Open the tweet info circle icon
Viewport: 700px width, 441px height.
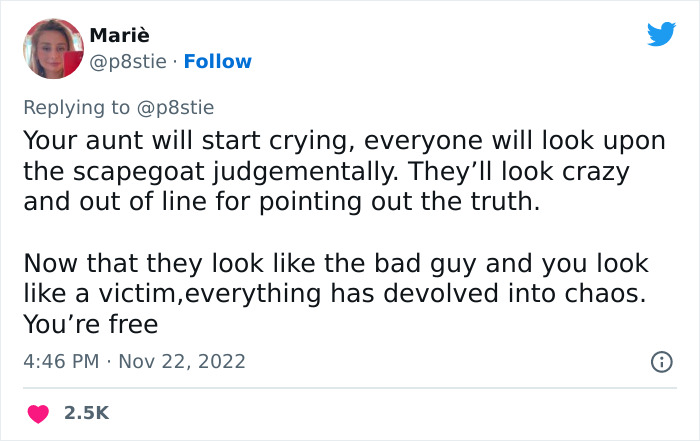661,360
